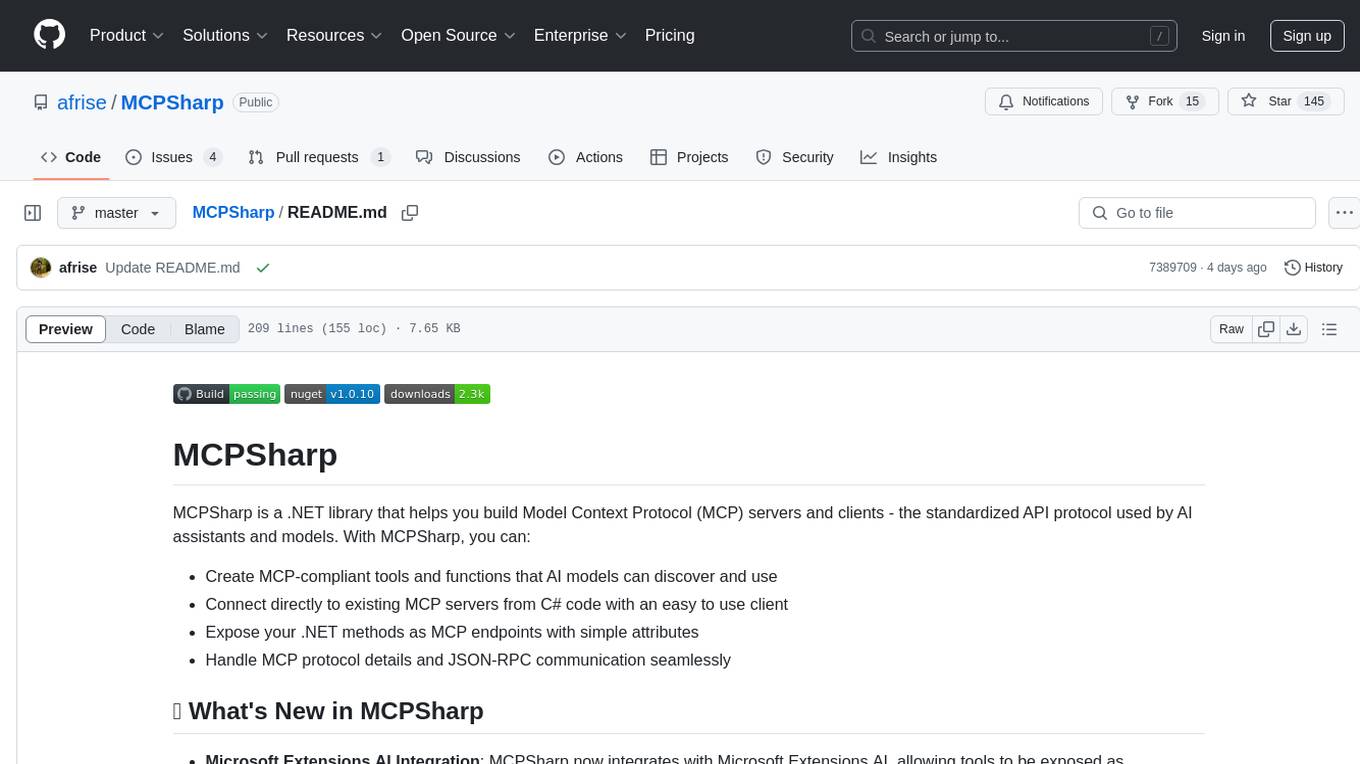Expand the Enterprise menu
This screenshot has width=1360, height=764.
(580, 35)
